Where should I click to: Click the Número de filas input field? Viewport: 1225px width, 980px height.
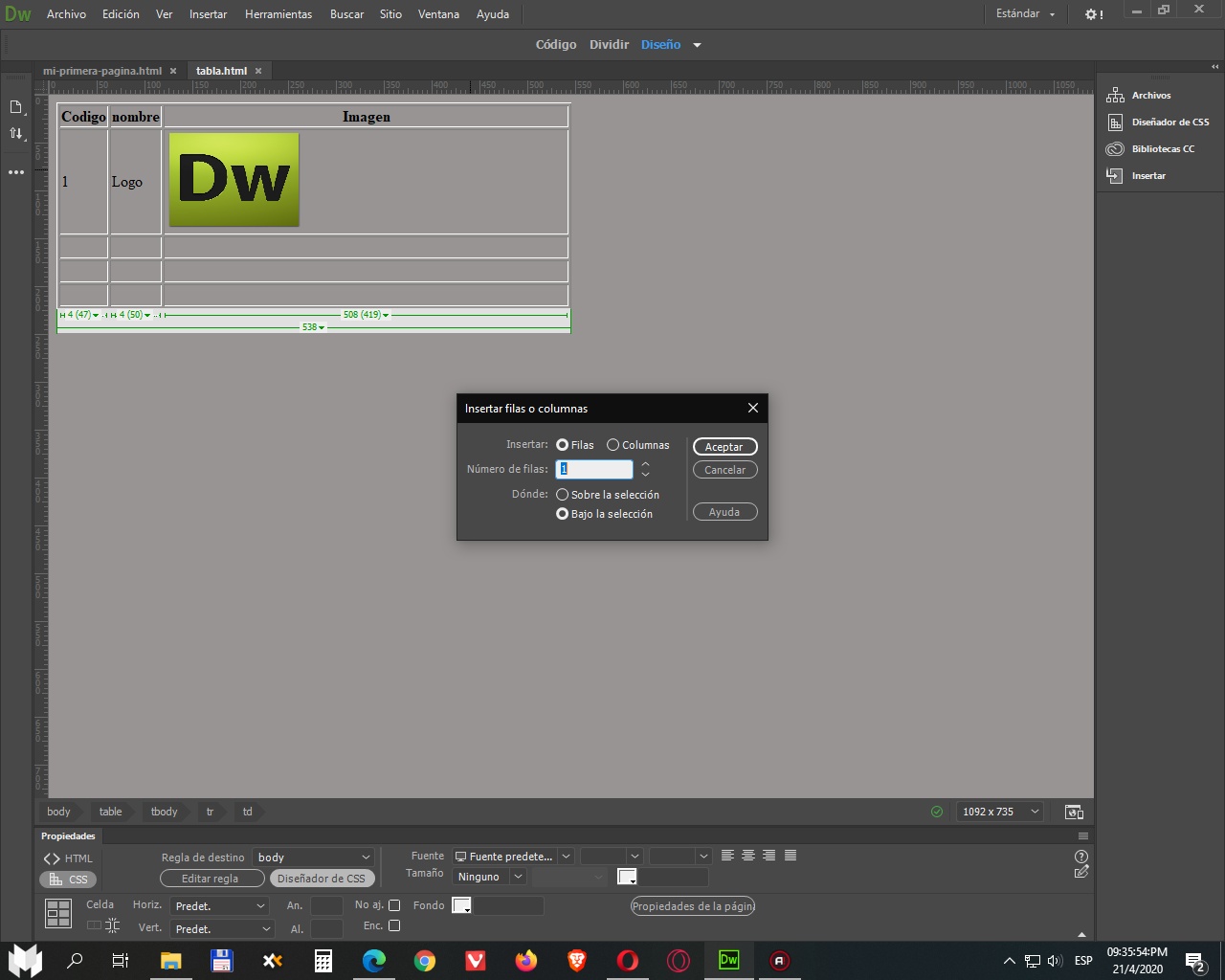tap(594, 469)
